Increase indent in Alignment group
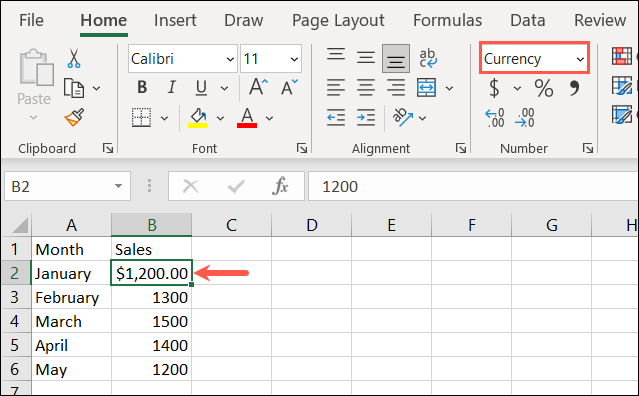This screenshot has width=639, height=396. [x=366, y=117]
